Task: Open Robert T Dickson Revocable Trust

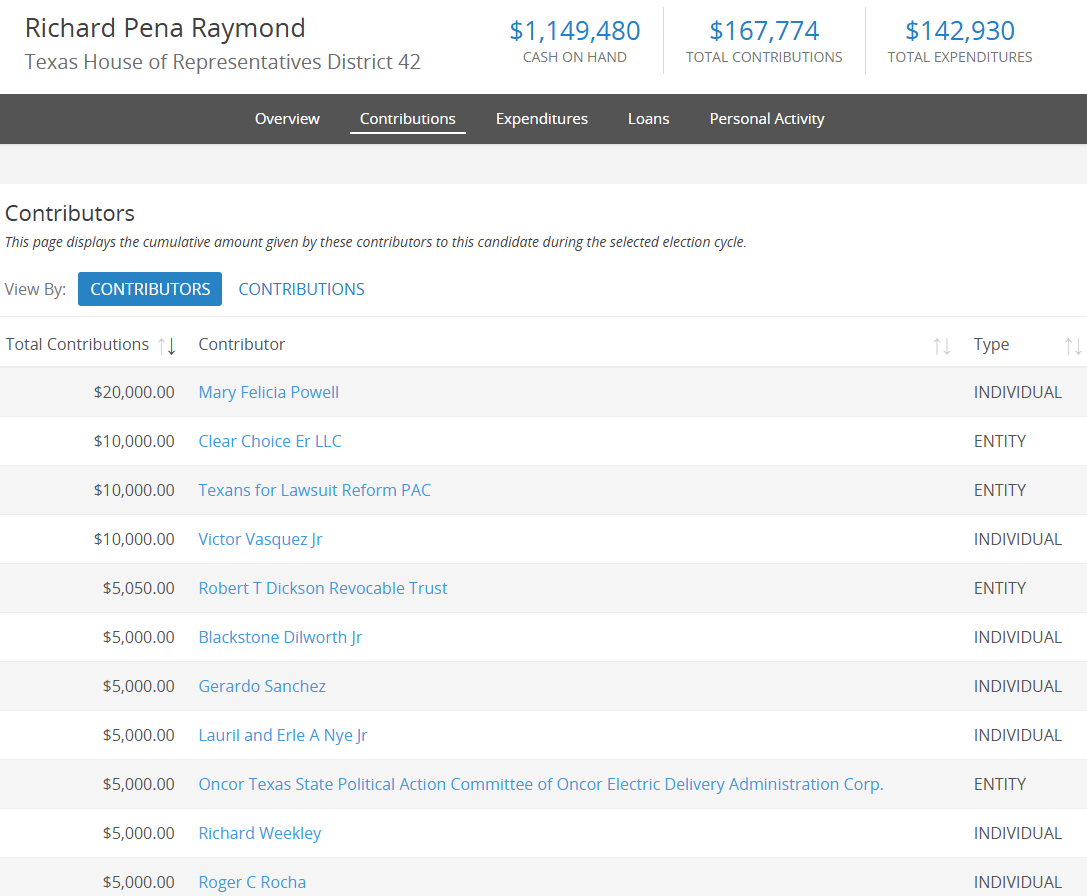Action: pyautogui.click(x=322, y=588)
